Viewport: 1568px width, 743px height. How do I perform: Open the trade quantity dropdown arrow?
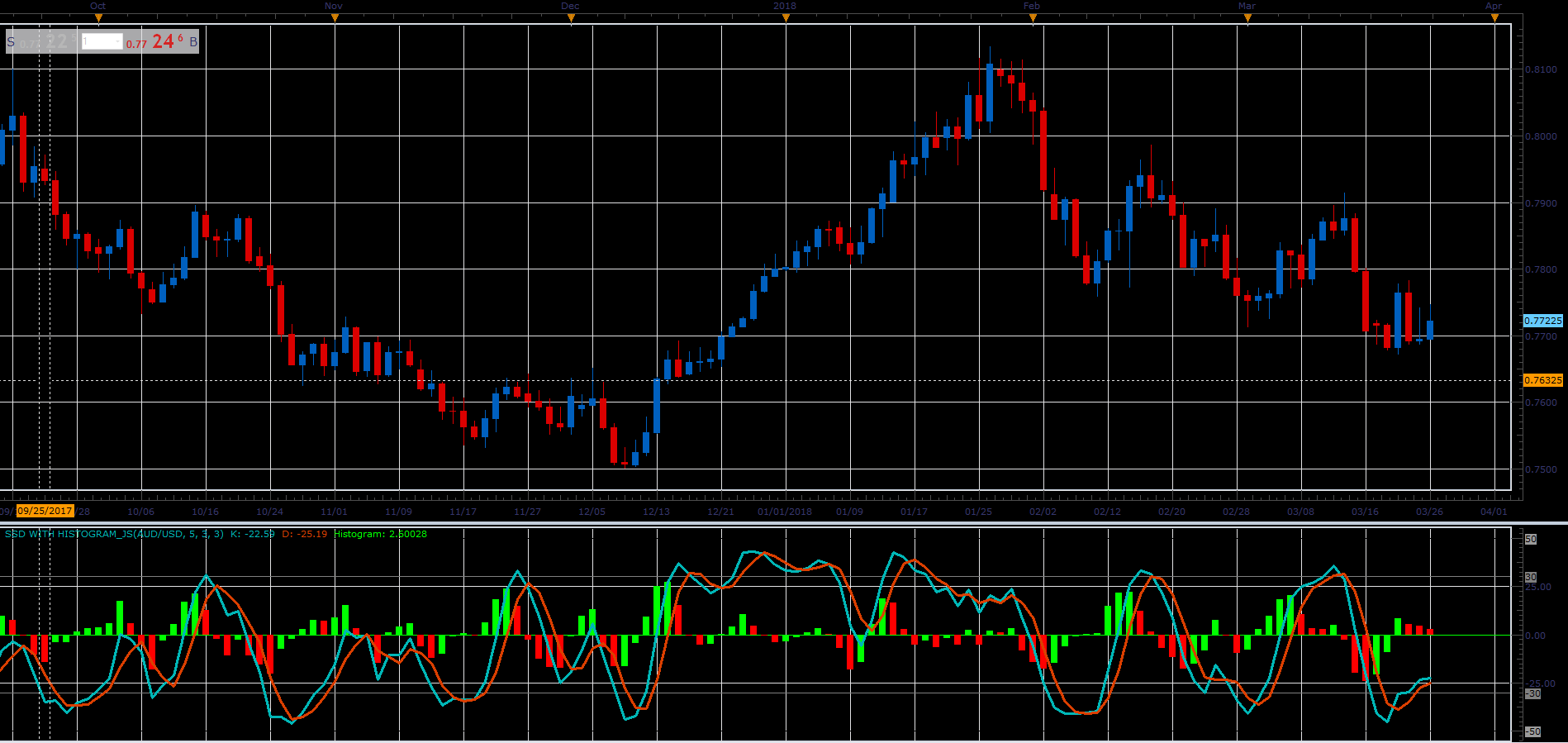tap(118, 41)
